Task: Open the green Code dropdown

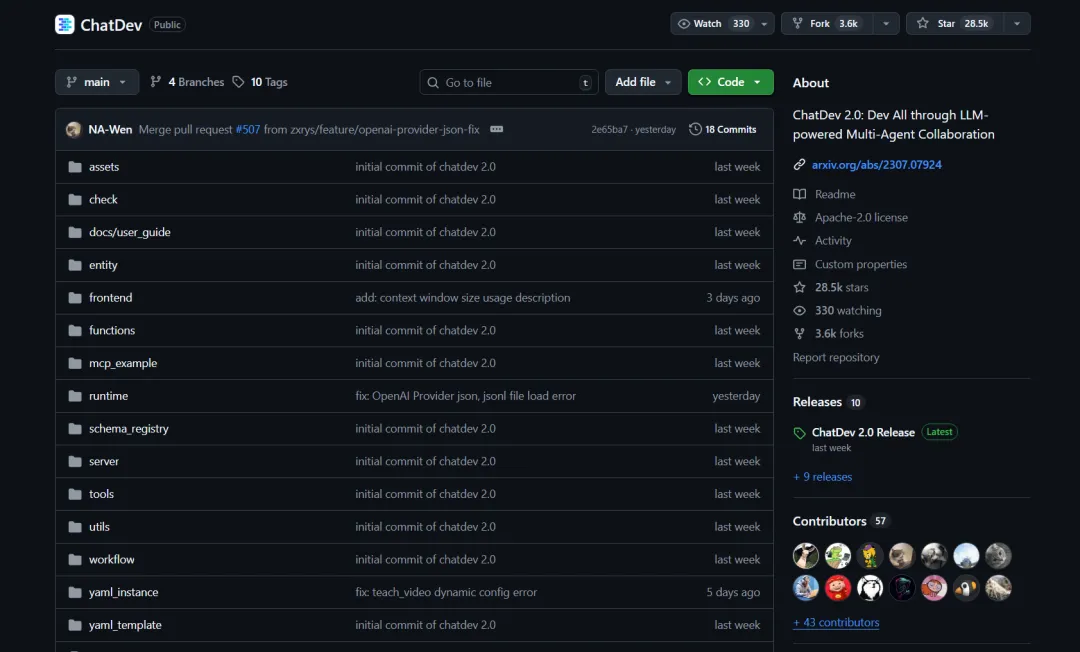Action: [731, 82]
